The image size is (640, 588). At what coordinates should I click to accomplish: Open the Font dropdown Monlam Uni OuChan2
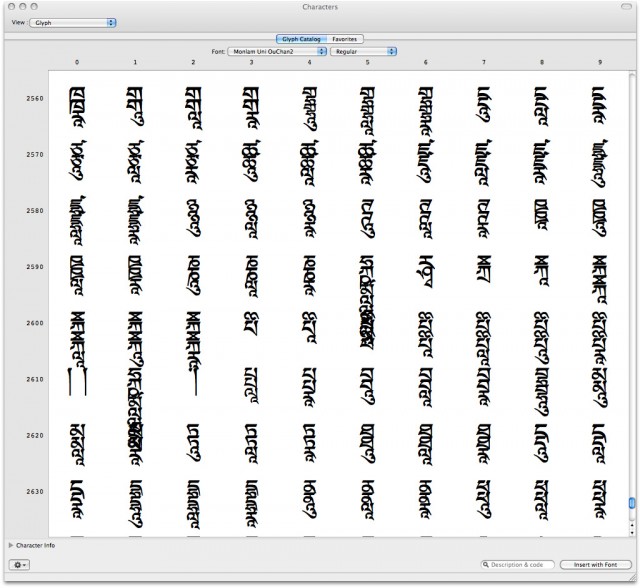click(x=275, y=49)
